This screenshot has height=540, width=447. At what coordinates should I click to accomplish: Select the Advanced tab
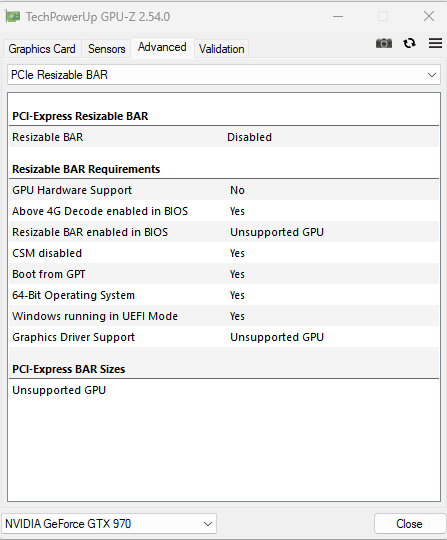click(162, 47)
